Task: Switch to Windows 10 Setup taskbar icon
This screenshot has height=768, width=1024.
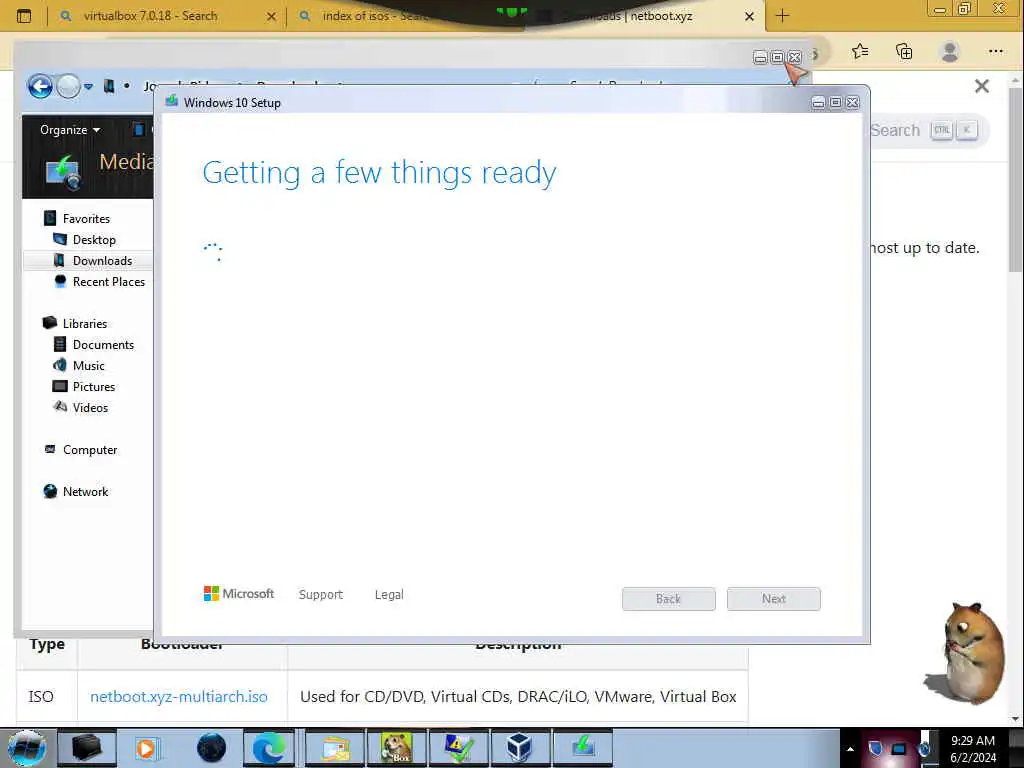Action: [x=583, y=748]
